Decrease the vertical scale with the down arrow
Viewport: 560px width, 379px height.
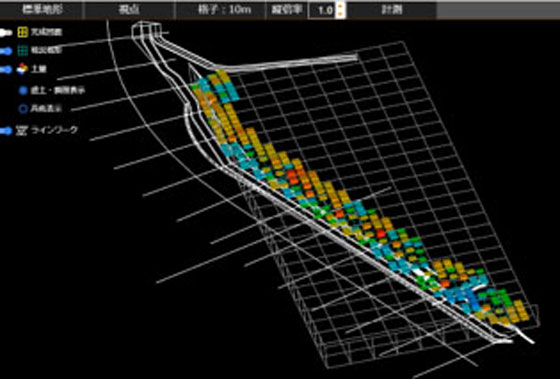pyautogui.click(x=340, y=14)
